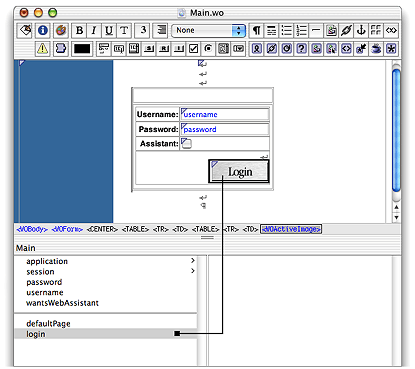
Task: Click the insert table grid icon
Action: [x=376, y=30]
